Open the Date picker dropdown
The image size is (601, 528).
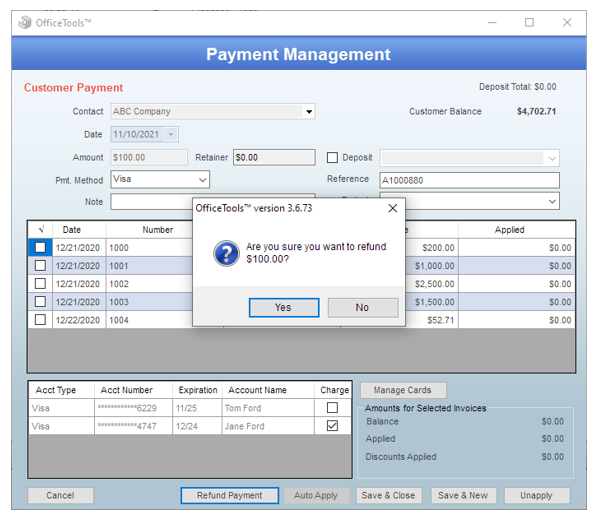[171, 134]
